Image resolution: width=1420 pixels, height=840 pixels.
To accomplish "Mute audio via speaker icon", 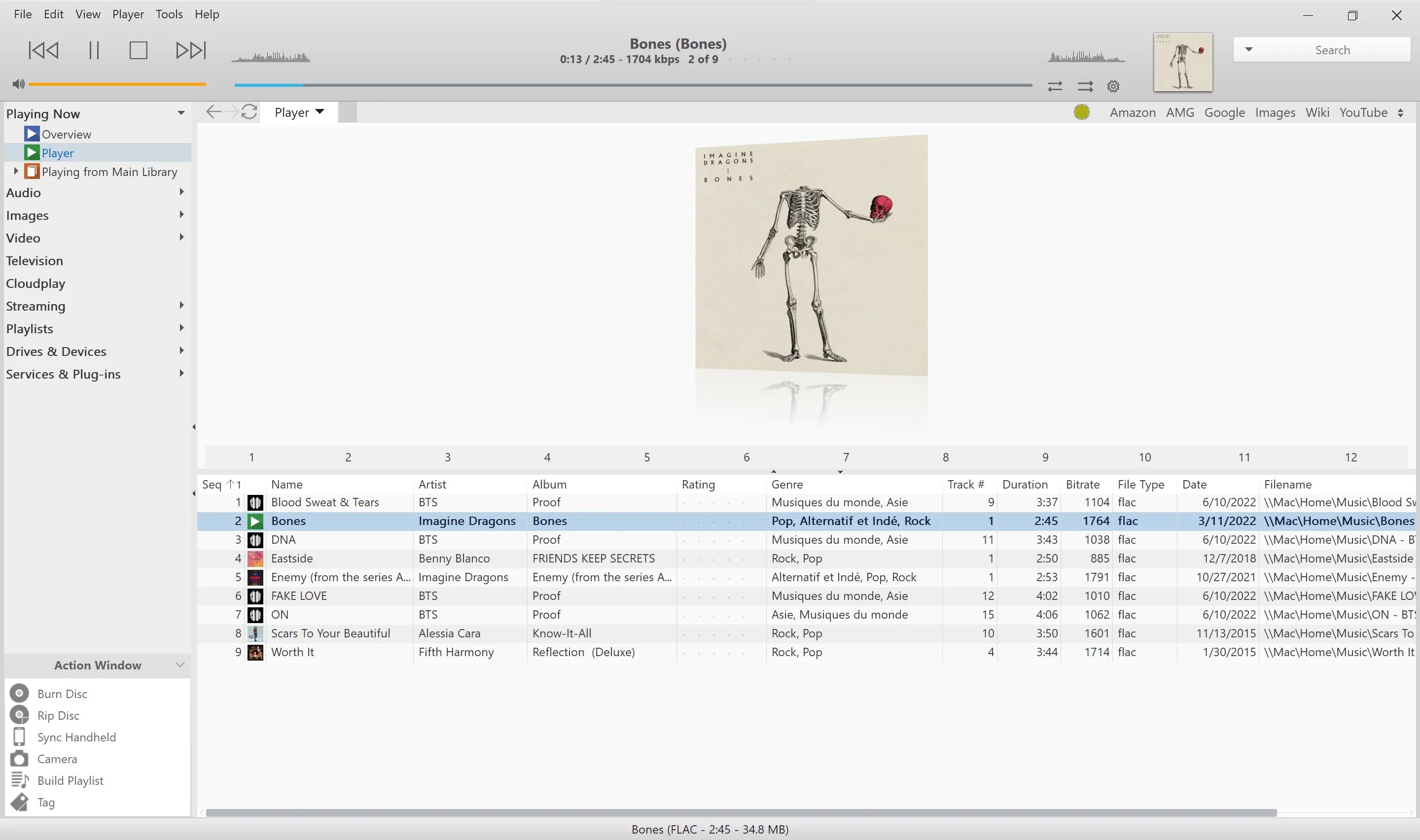I will pyautogui.click(x=18, y=84).
